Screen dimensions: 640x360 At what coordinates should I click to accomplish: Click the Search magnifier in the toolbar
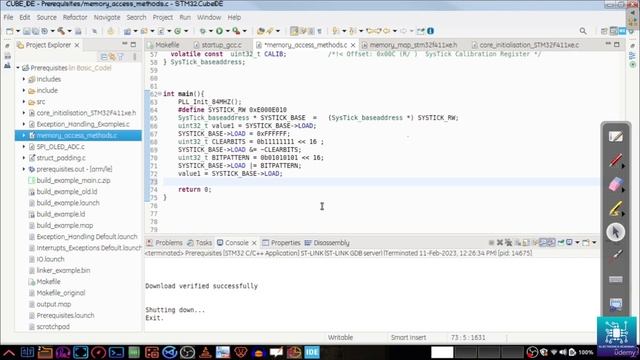pyautogui.click(x=583, y=31)
